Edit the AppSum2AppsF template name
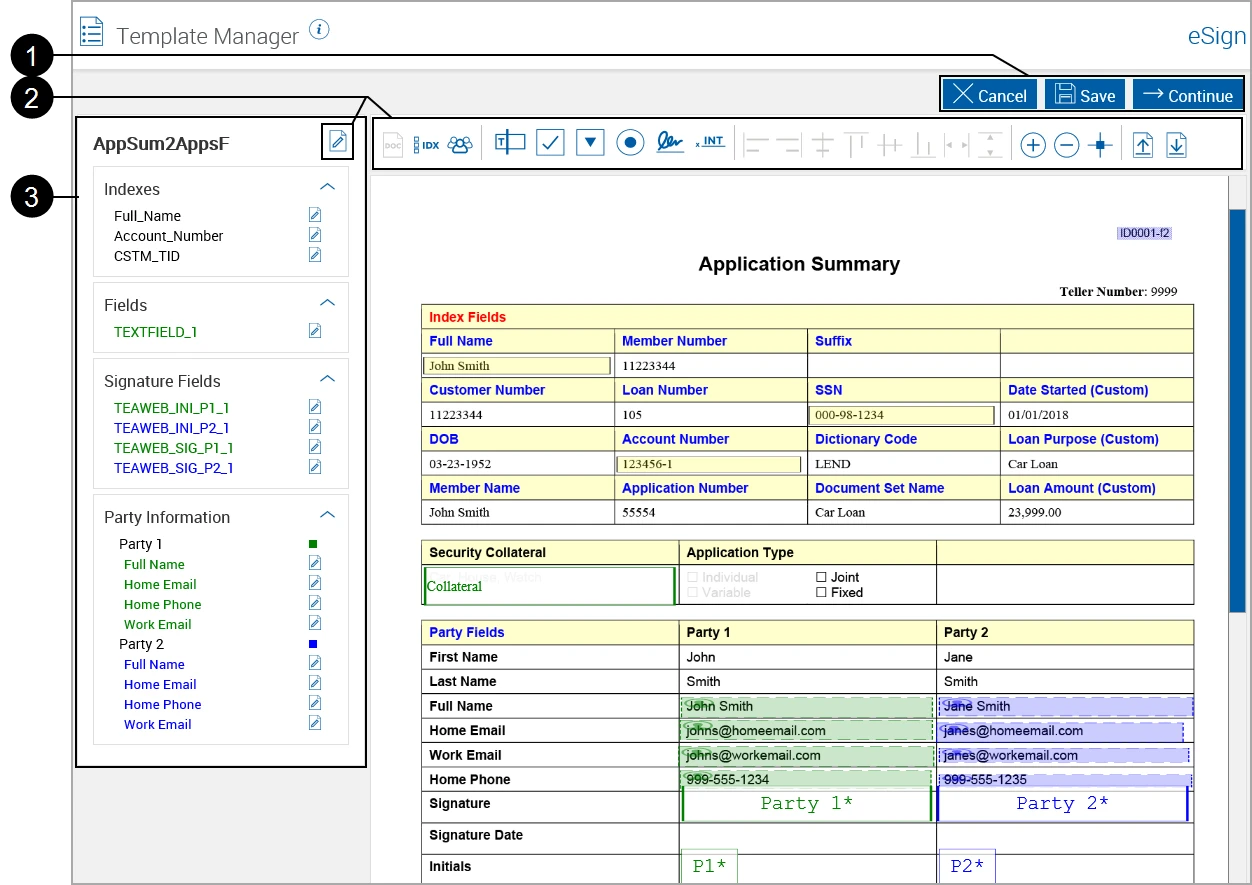Screen dimensions: 1252x885 (338, 142)
